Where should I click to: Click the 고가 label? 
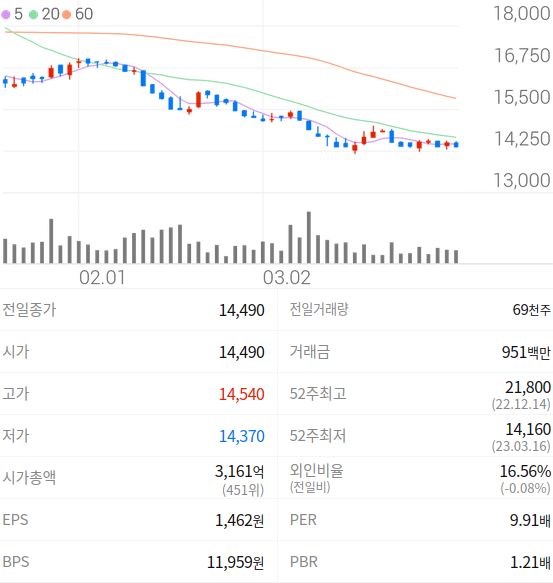click(x=16, y=394)
